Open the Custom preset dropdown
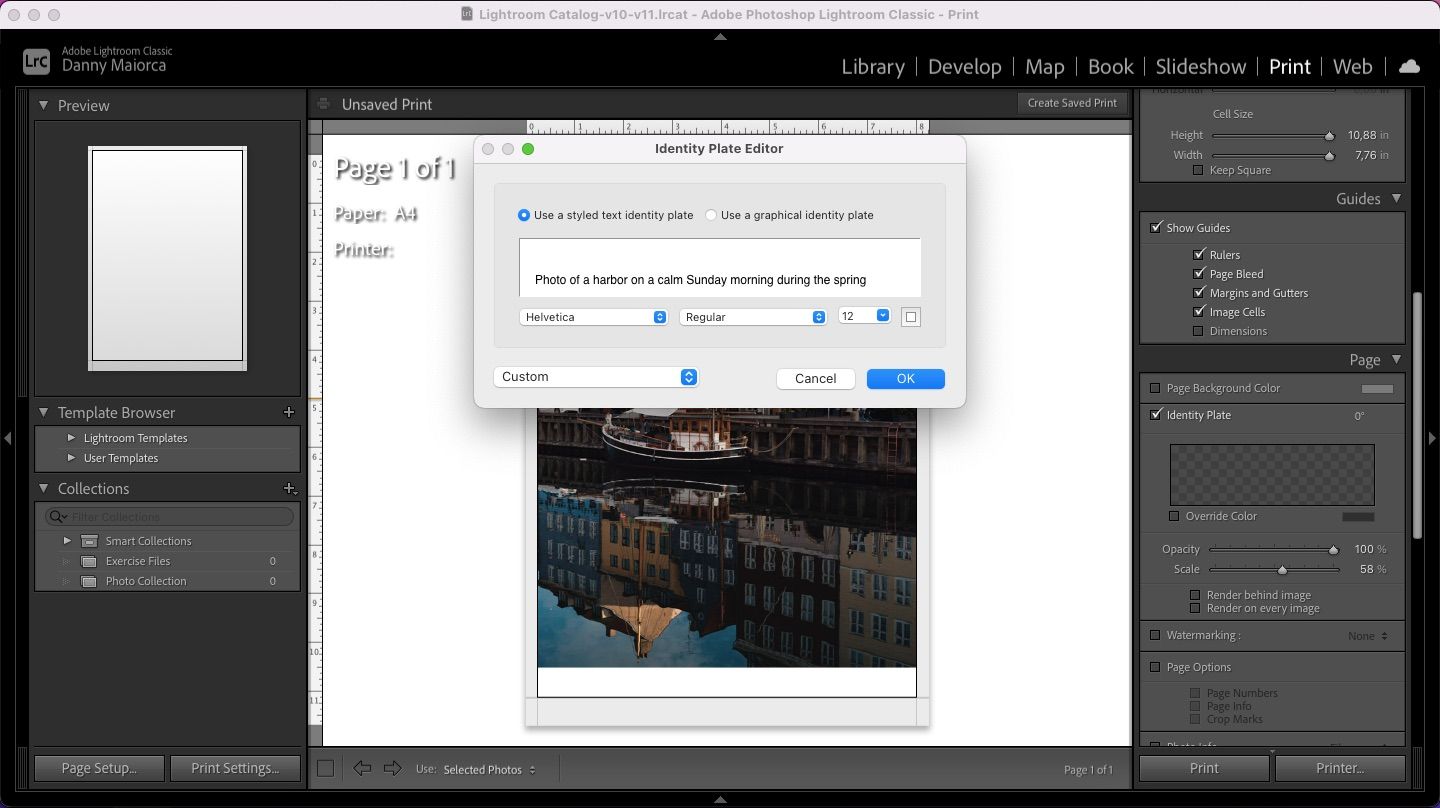Screen dimensions: 1440x808 (595, 377)
